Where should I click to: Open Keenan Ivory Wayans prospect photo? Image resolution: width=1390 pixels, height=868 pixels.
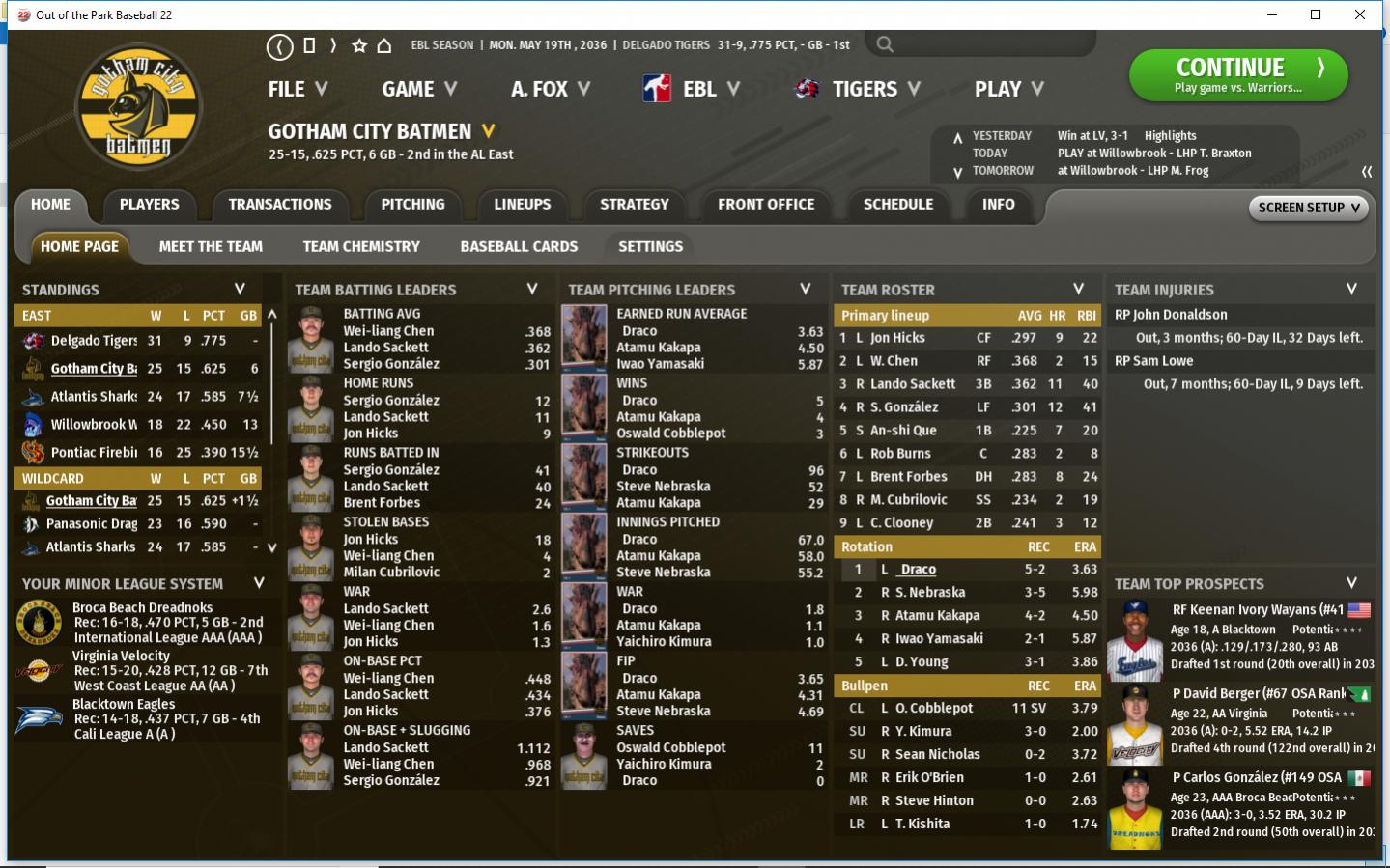(x=1135, y=640)
